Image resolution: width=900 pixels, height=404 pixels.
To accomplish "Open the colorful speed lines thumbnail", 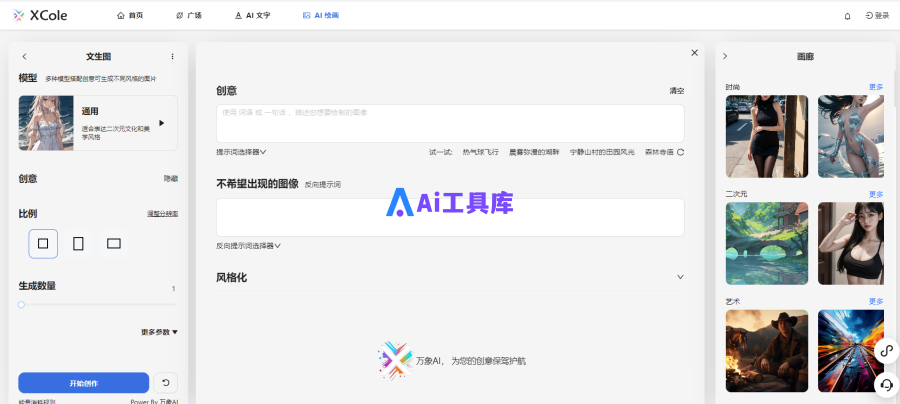I will [851, 351].
